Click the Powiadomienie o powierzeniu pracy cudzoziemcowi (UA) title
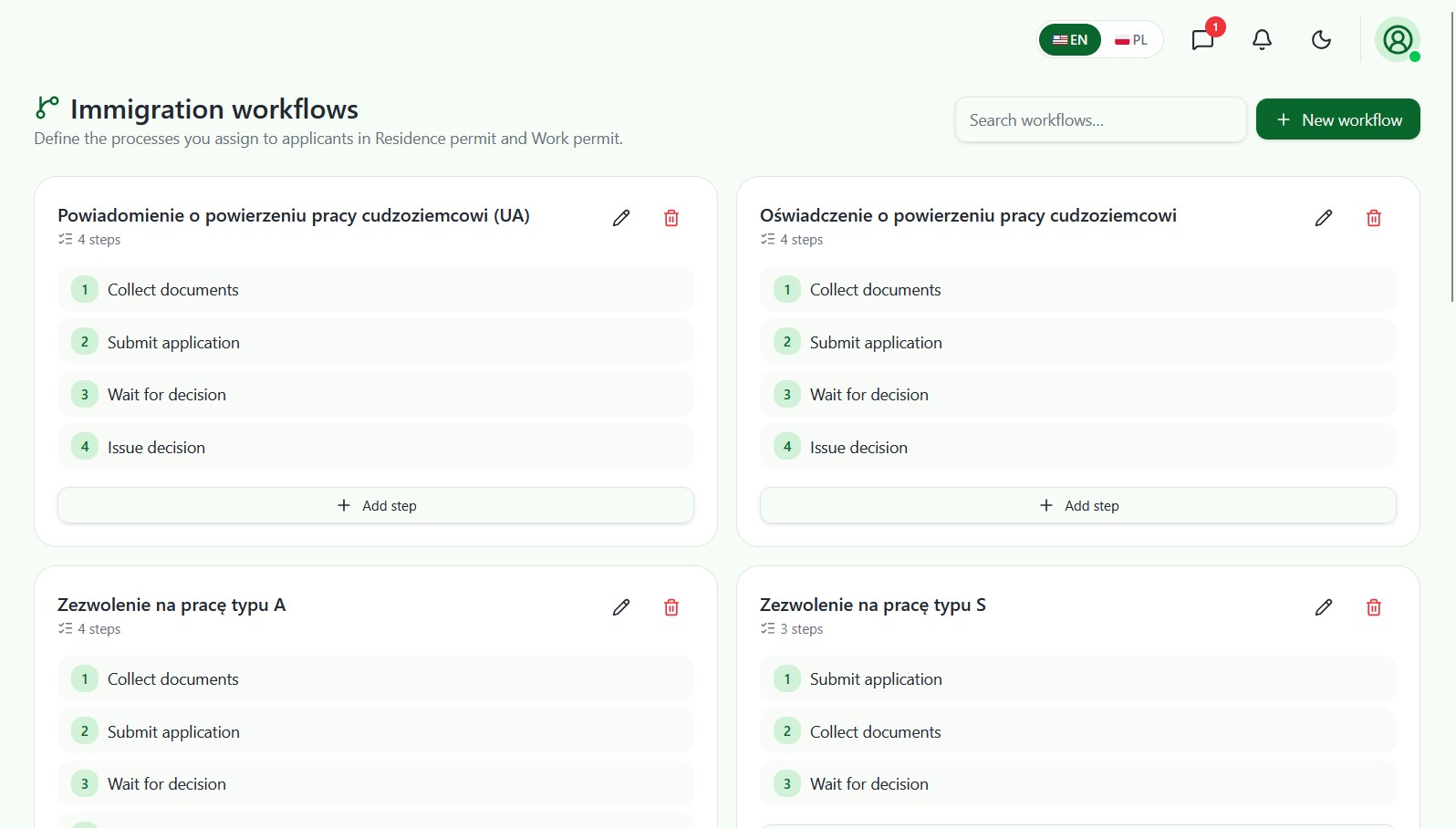The image size is (1456, 828). tap(294, 215)
